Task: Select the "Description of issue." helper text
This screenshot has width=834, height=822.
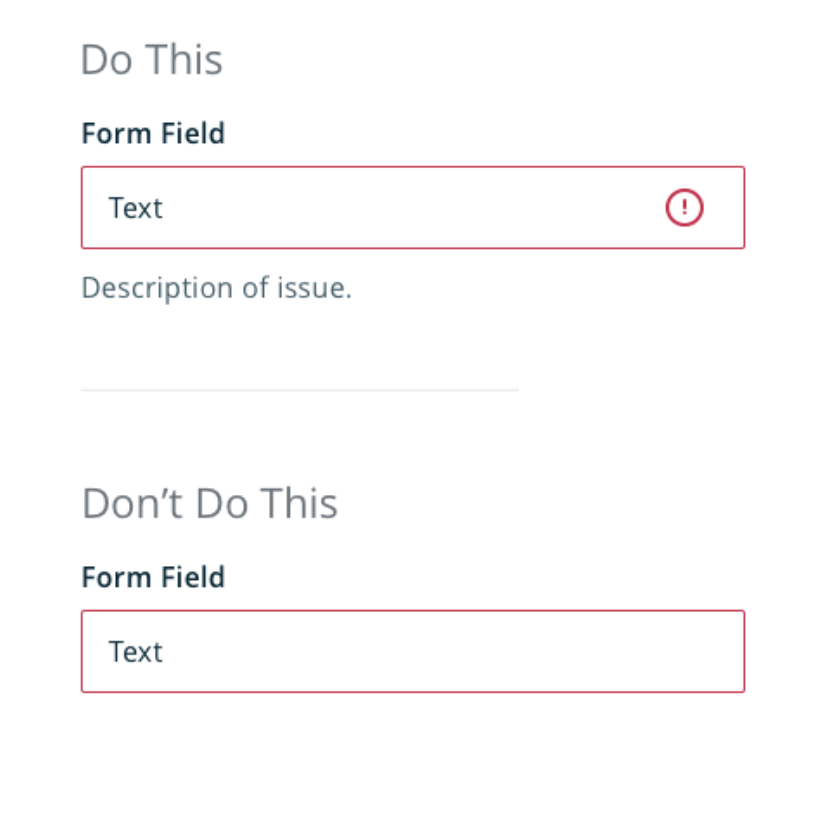Action: tap(216, 288)
